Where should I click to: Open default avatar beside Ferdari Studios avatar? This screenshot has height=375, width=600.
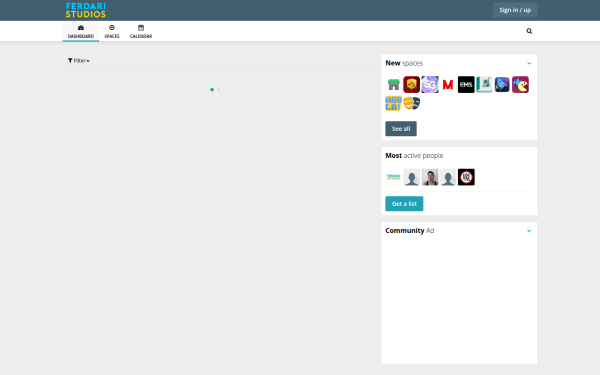point(411,177)
